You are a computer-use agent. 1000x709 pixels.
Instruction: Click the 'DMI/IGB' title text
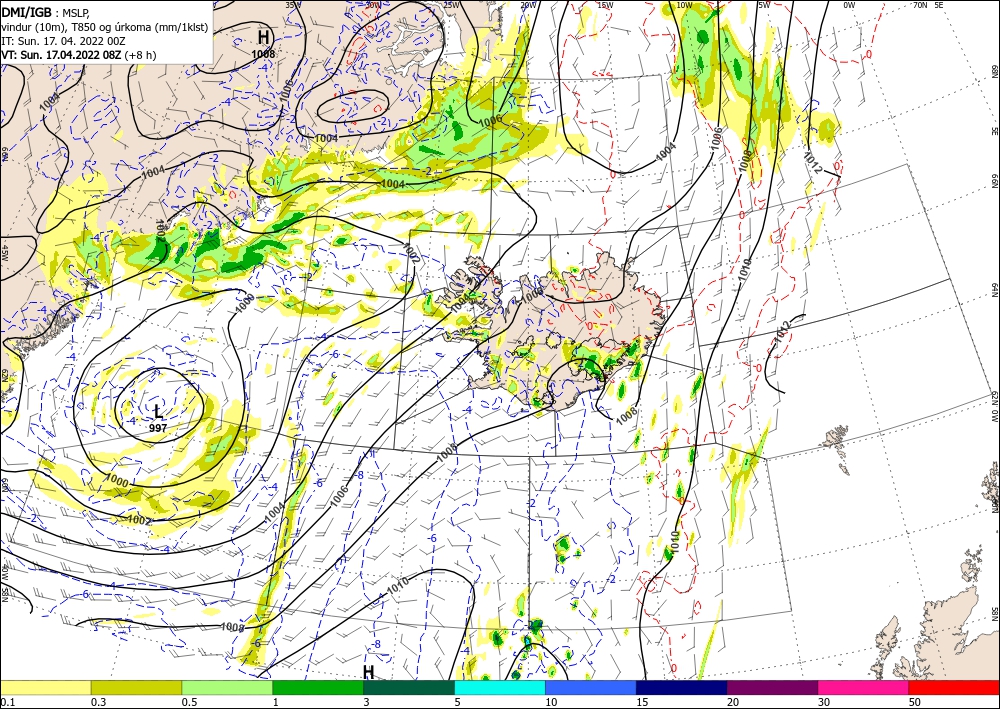point(26,11)
